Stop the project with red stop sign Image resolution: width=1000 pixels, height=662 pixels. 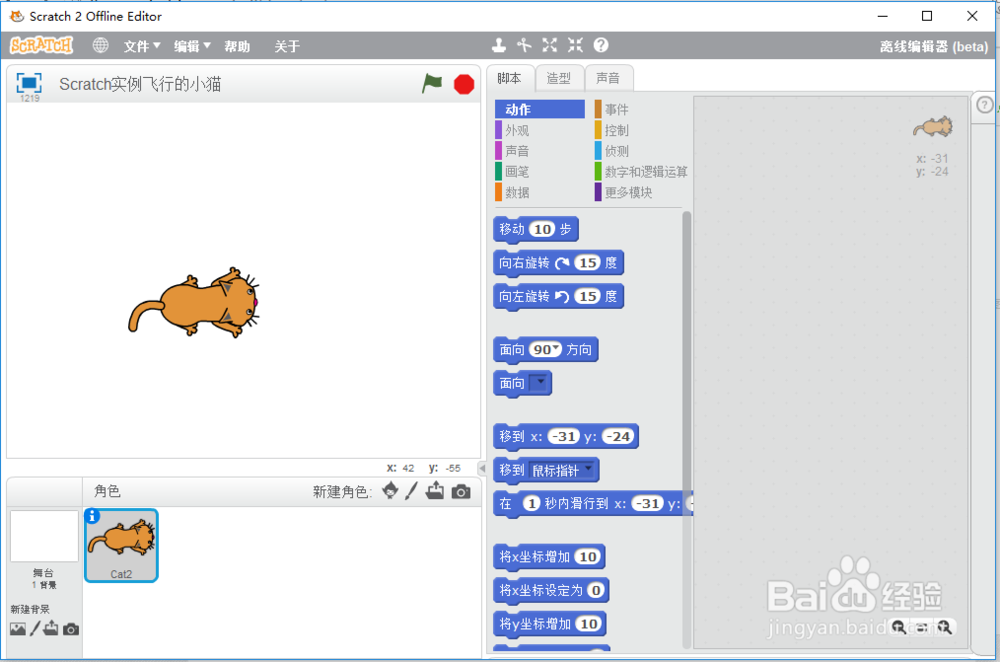click(x=464, y=84)
